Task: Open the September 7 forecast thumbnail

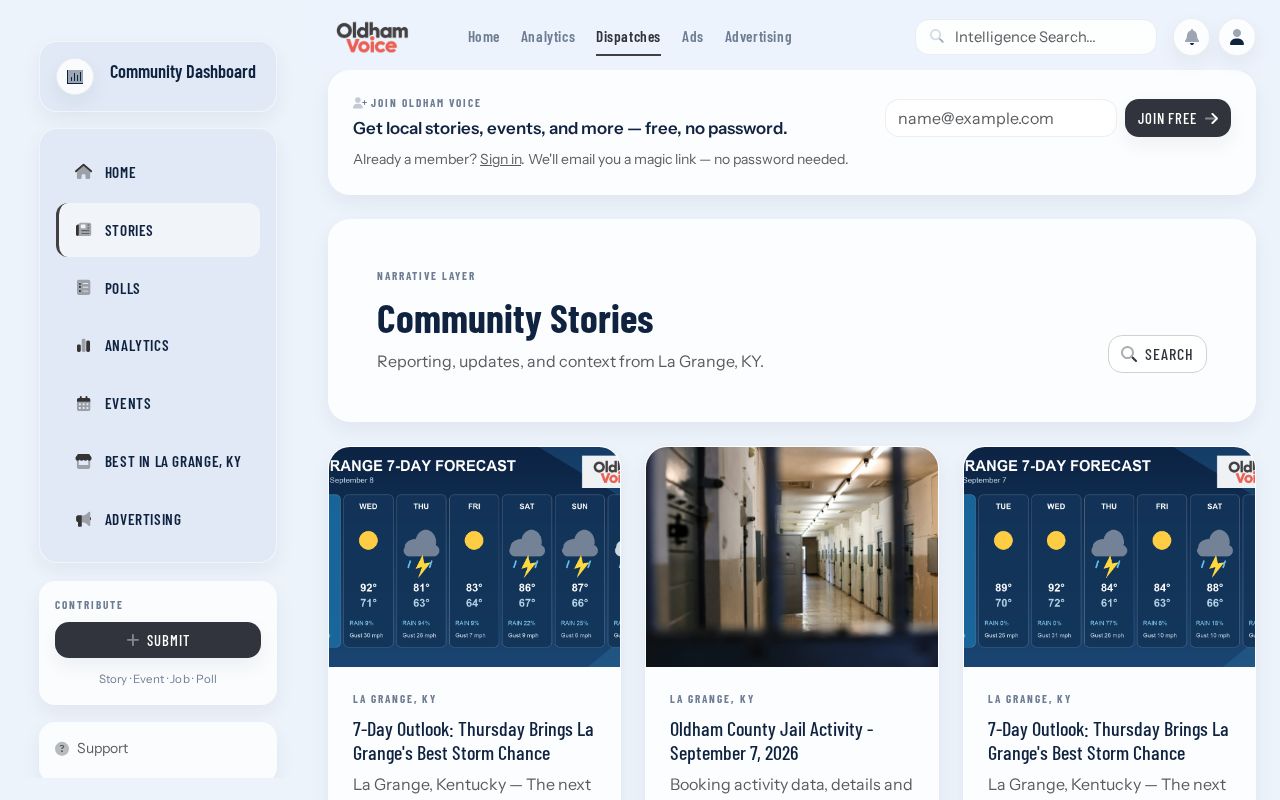Action: pos(1109,557)
